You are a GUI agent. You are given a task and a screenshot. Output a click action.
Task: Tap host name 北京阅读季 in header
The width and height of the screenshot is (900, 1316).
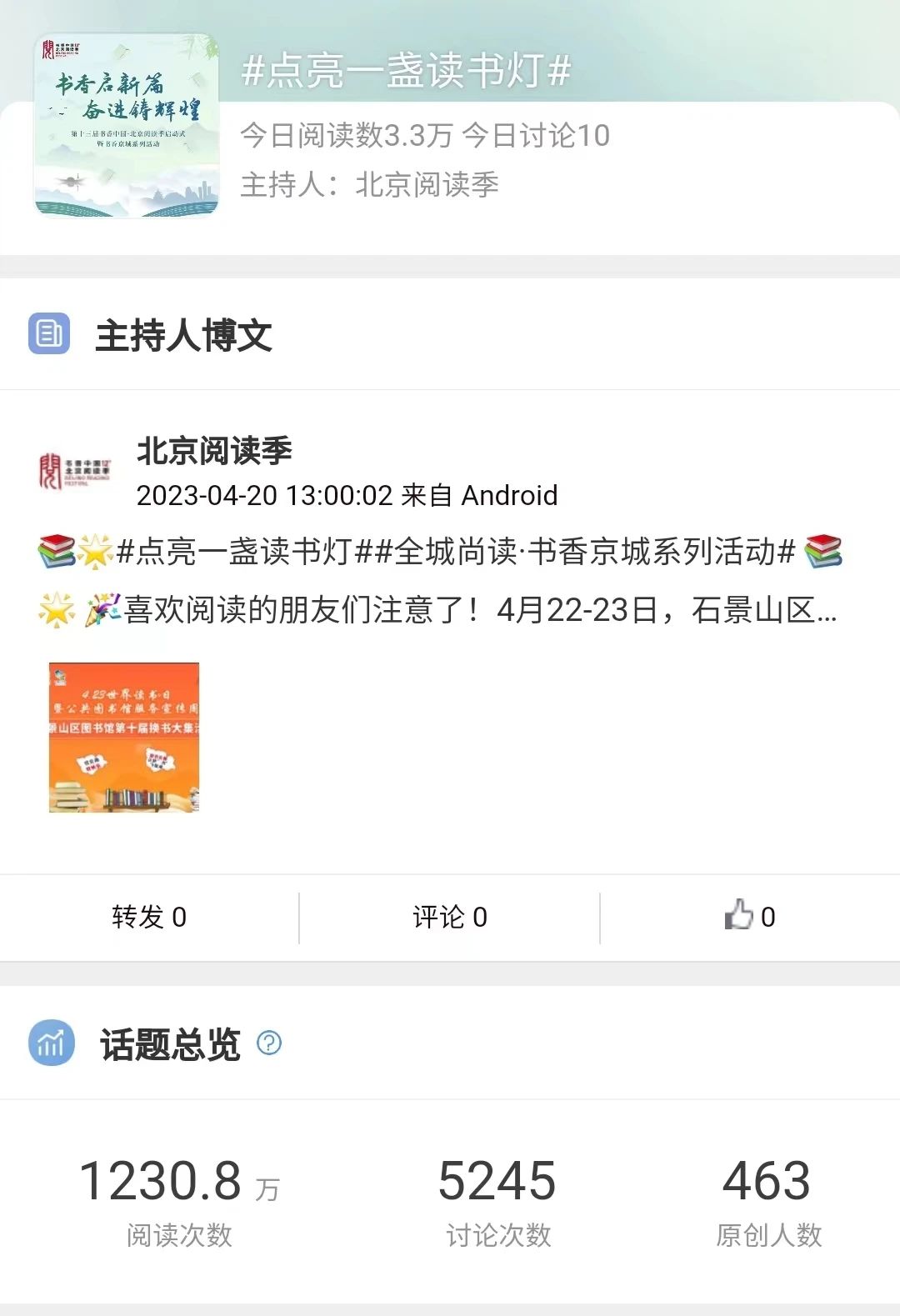click(x=427, y=184)
